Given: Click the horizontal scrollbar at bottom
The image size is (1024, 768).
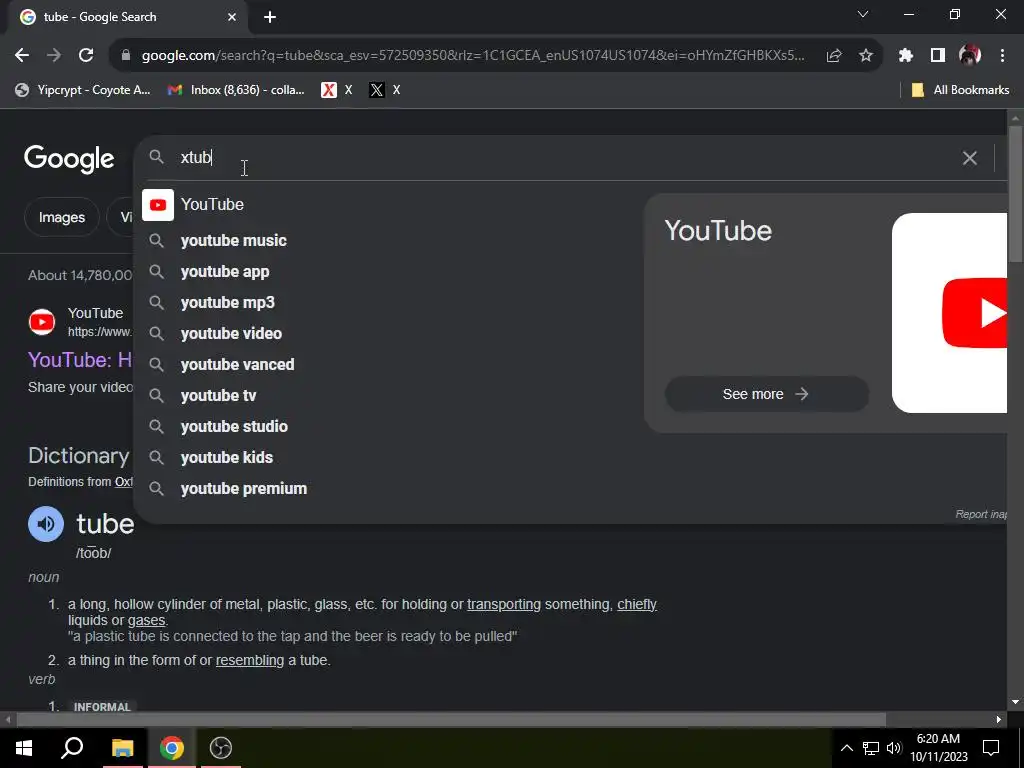Looking at the screenshot, I should [x=451, y=719].
